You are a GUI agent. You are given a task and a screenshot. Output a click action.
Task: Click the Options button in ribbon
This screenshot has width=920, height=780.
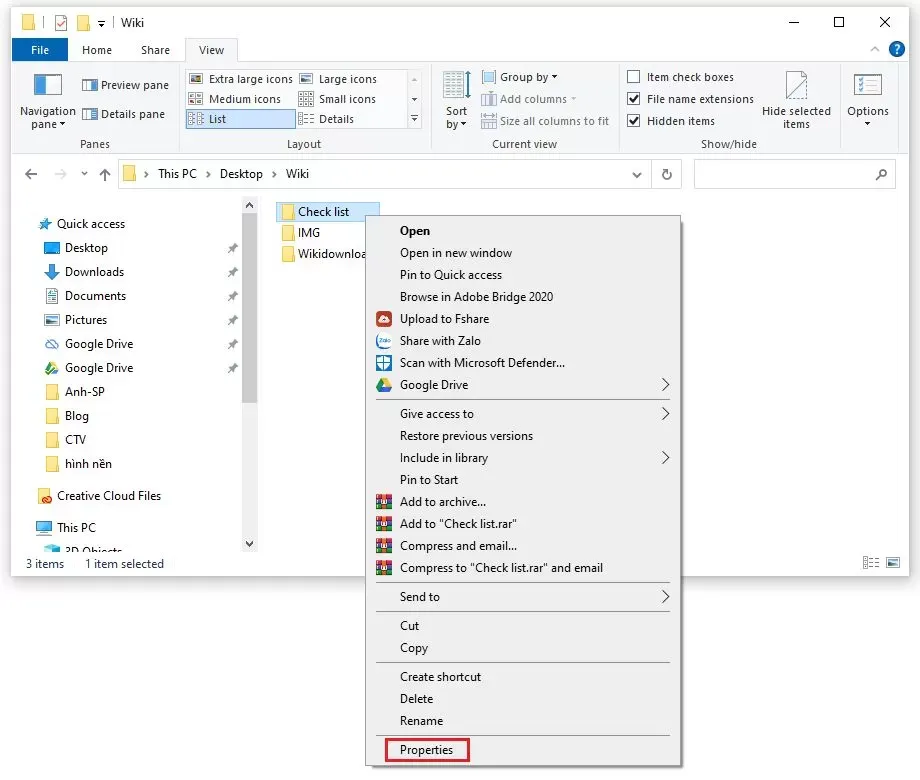(x=867, y=100)
